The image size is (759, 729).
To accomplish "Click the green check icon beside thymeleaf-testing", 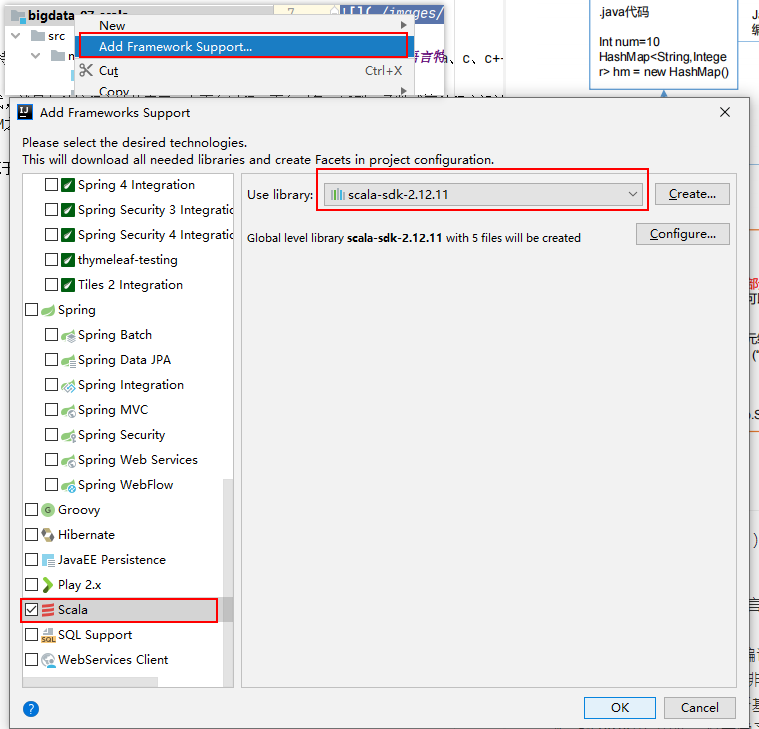I will [x=68, y=260].
